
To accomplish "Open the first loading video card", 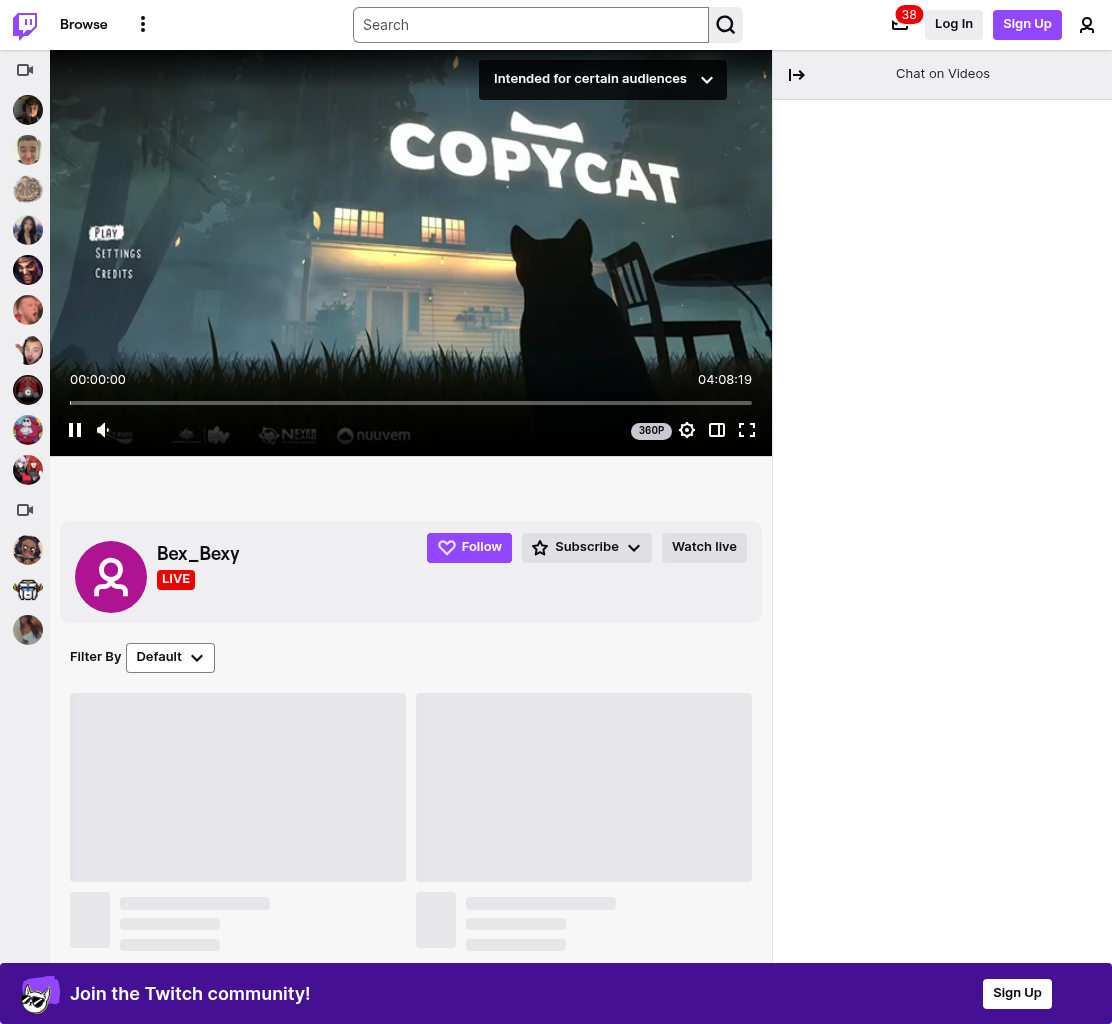I will click(238, 787).
